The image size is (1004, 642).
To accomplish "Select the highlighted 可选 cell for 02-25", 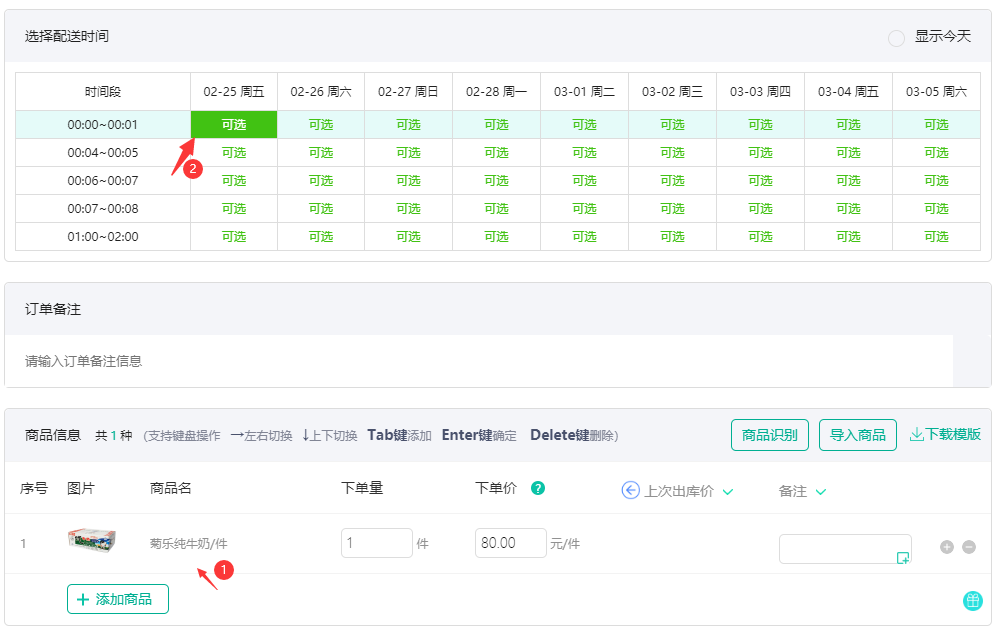I will [233, 124].
